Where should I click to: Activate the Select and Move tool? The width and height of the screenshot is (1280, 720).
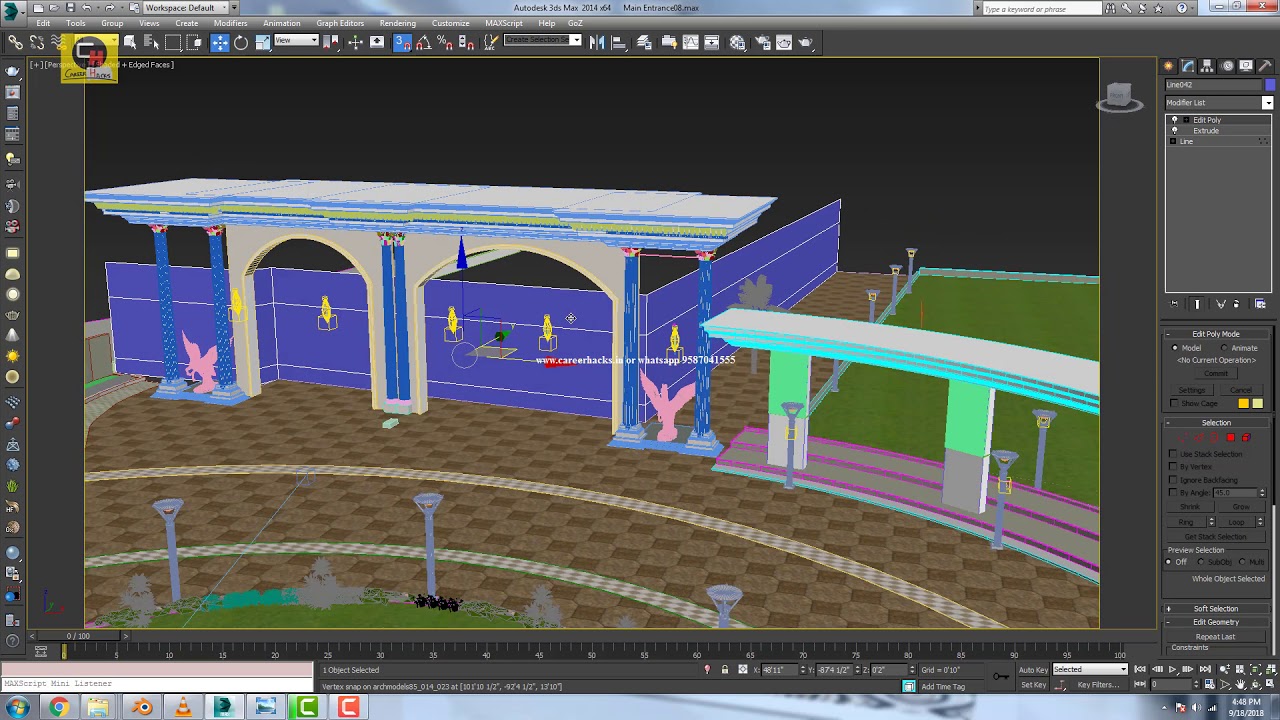coord(220,42)
